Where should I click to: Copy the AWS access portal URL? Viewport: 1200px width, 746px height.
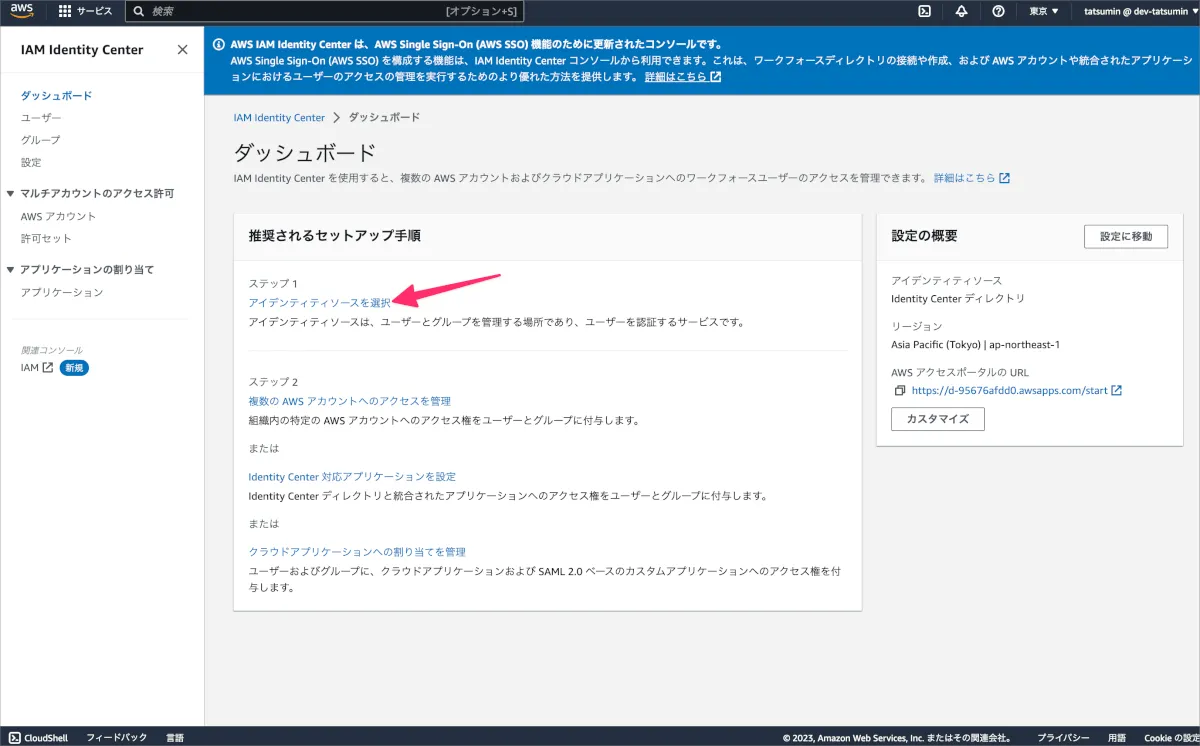click(x=899, y=390)
